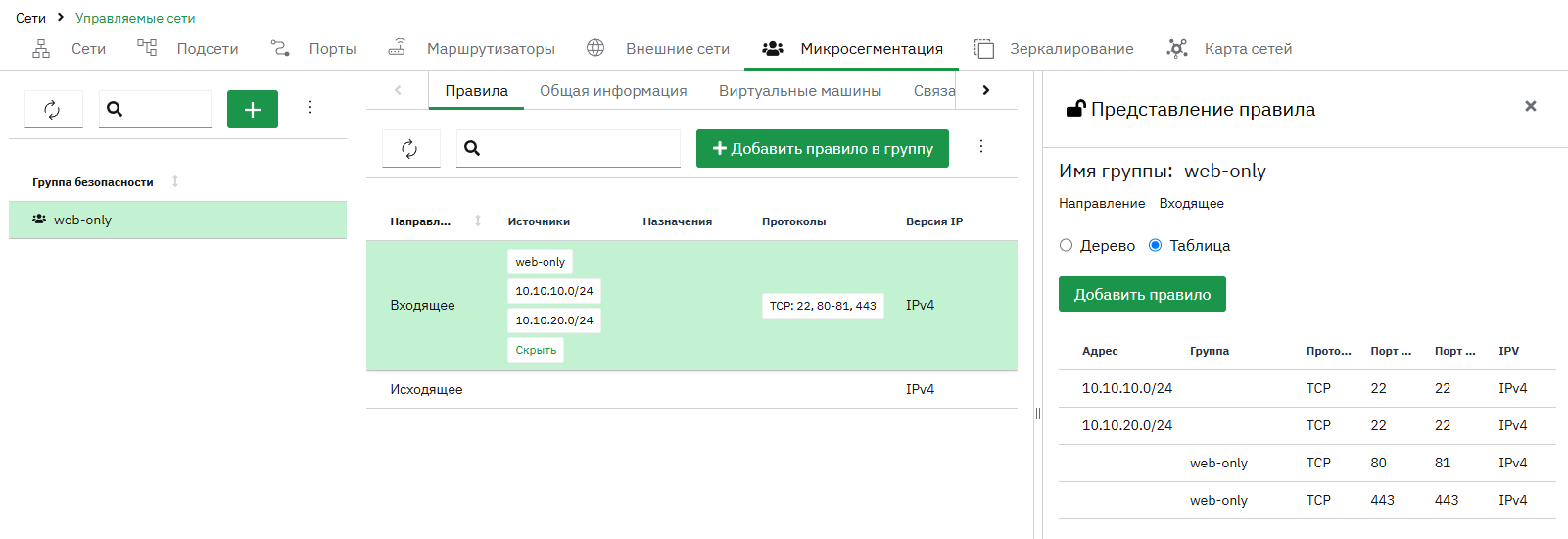Click address 10.10.10.0/24 in rule table
This screenshot has width=1568, height=539.
[x=1127, y=388]
